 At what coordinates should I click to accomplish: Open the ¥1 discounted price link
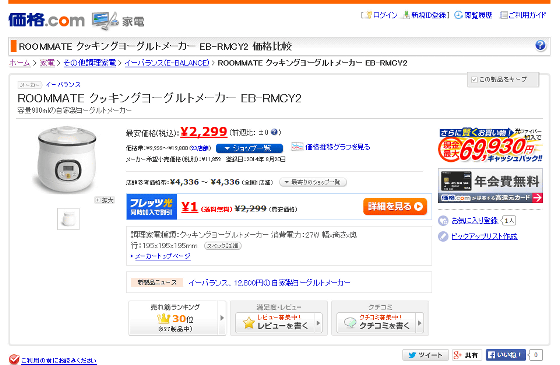click(x=189, y=207)
